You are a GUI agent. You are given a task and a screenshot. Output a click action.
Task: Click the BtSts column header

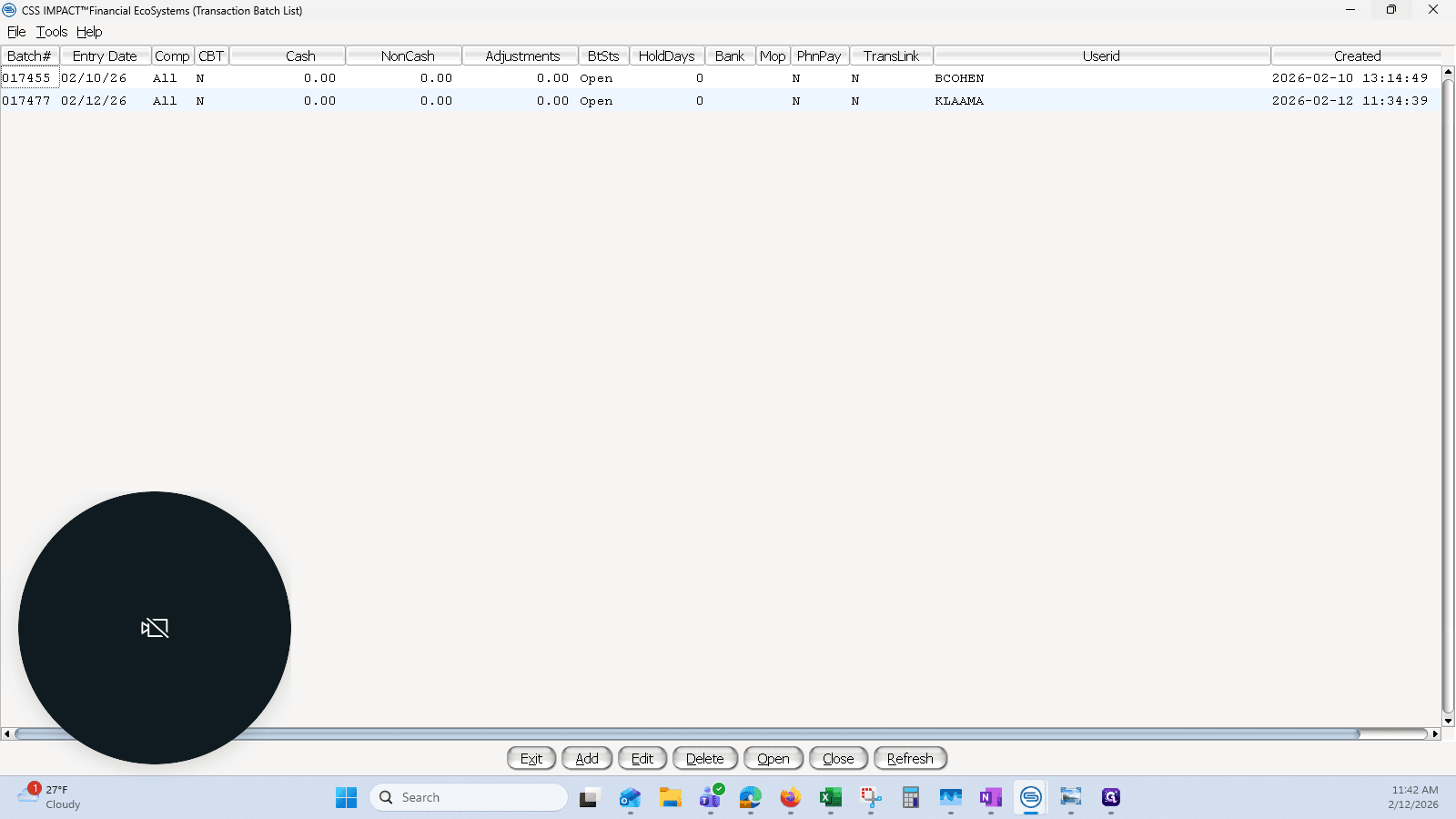[603, 56]
